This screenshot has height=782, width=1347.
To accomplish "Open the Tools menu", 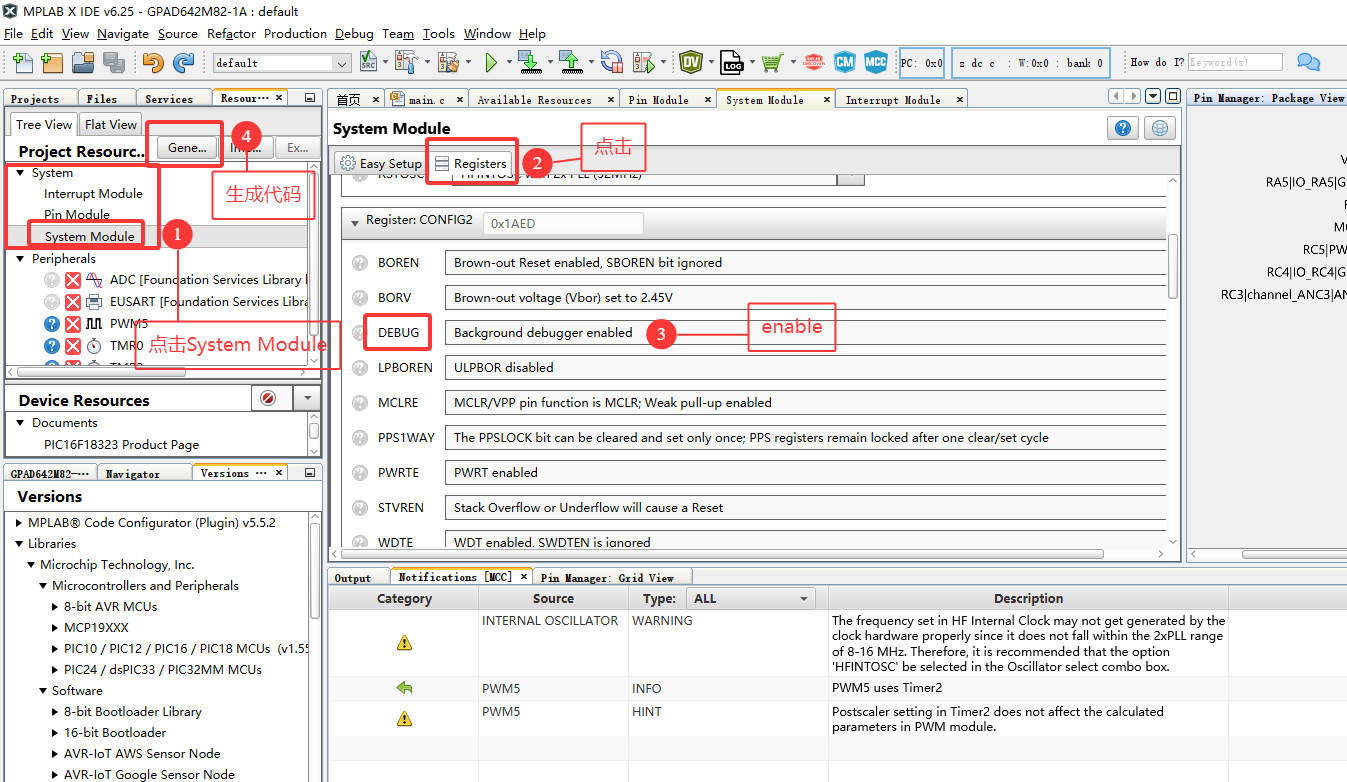I will [x=438, y=33].
